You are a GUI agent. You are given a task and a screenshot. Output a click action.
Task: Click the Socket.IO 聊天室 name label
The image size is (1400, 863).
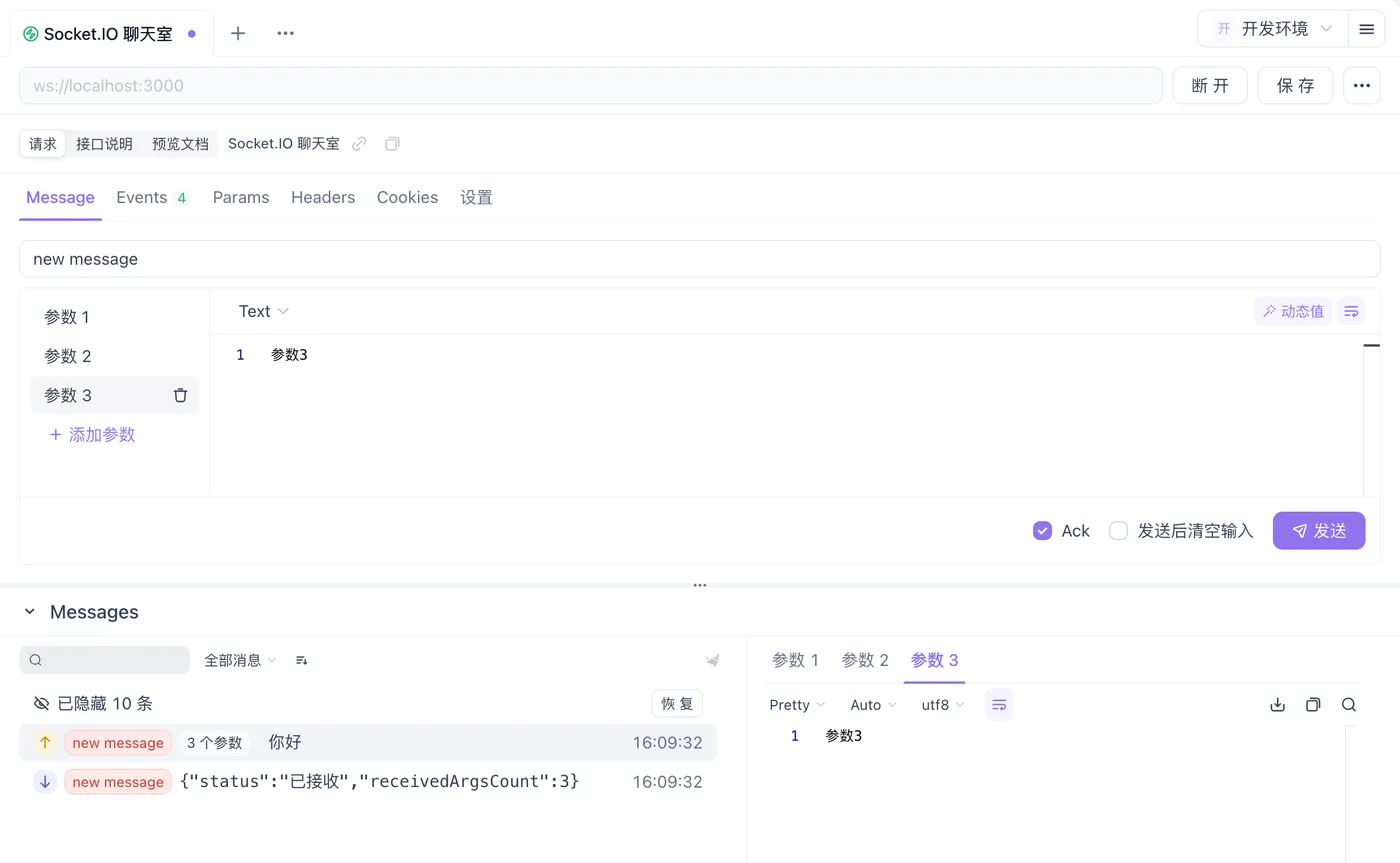coord(284,144)
